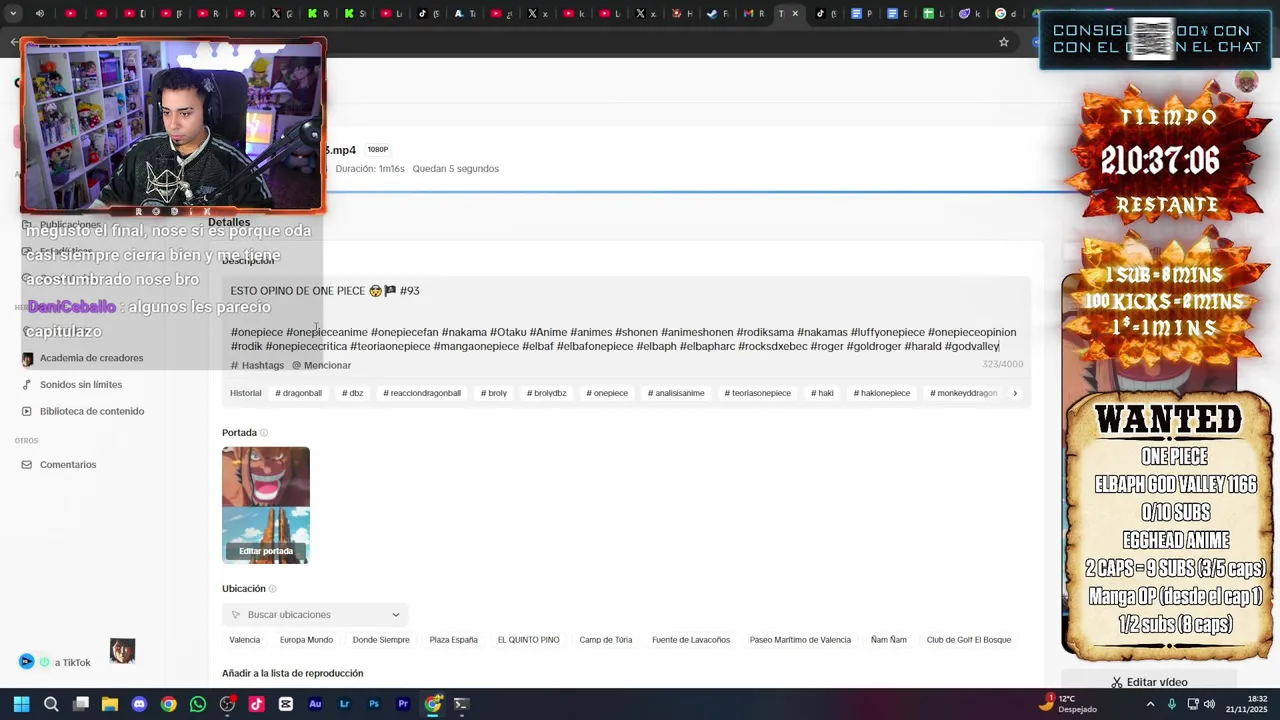Screen dimensions: 1280x720
Task: Open the Windows Start menu
Action: click(22, 704)
